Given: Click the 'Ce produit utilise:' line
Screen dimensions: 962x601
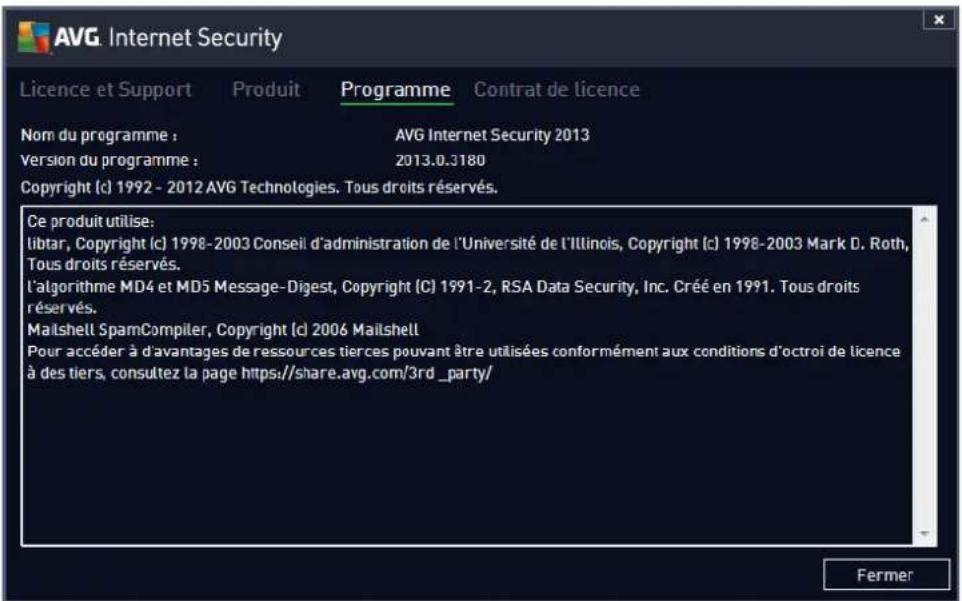Looking at the screenshot, I should coord(91,221).
